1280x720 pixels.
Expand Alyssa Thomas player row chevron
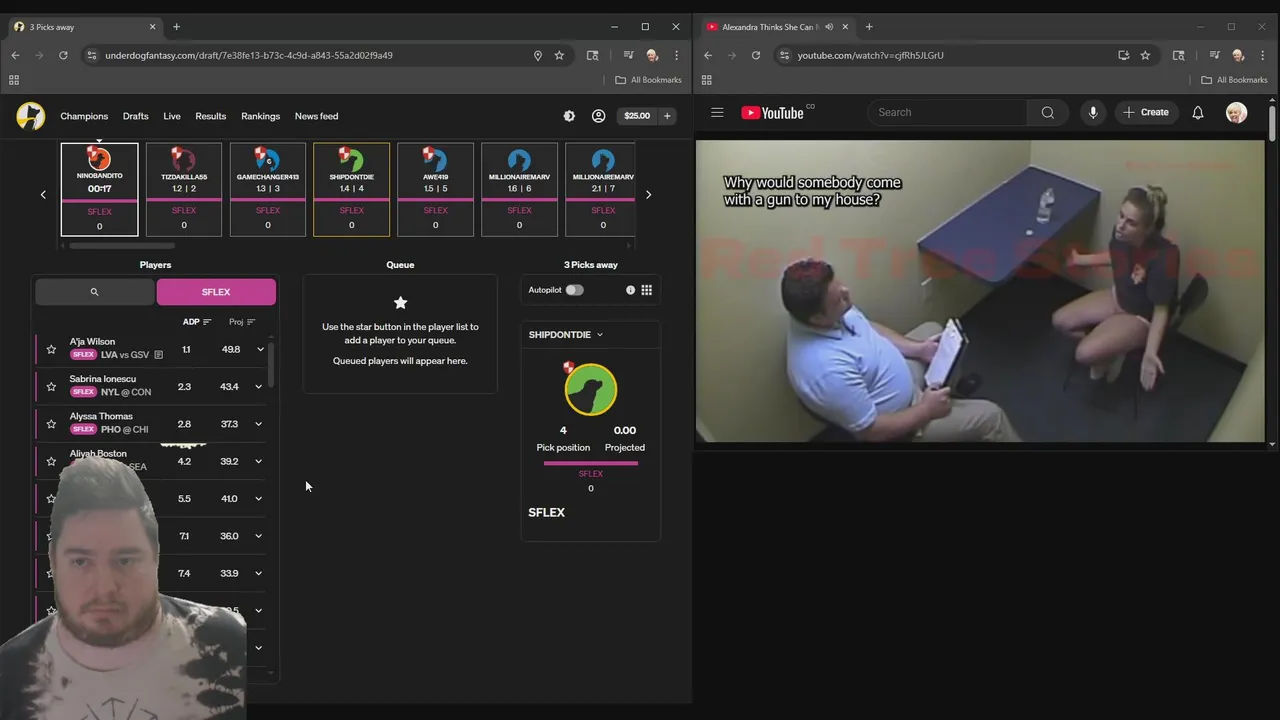click(x=260, y=424)
